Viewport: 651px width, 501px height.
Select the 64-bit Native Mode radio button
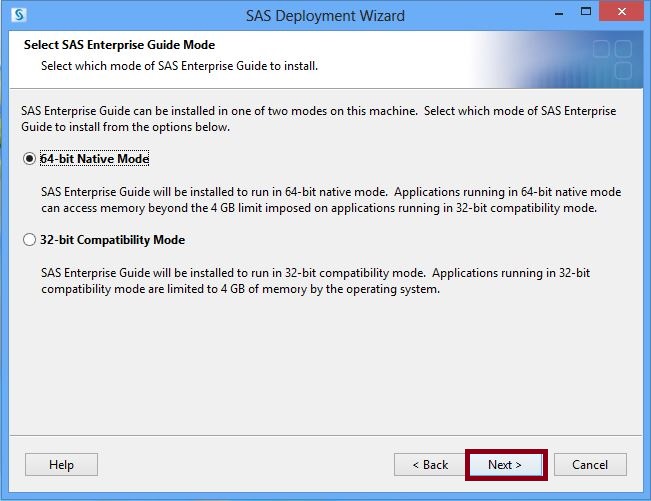[x=29, y=159]
